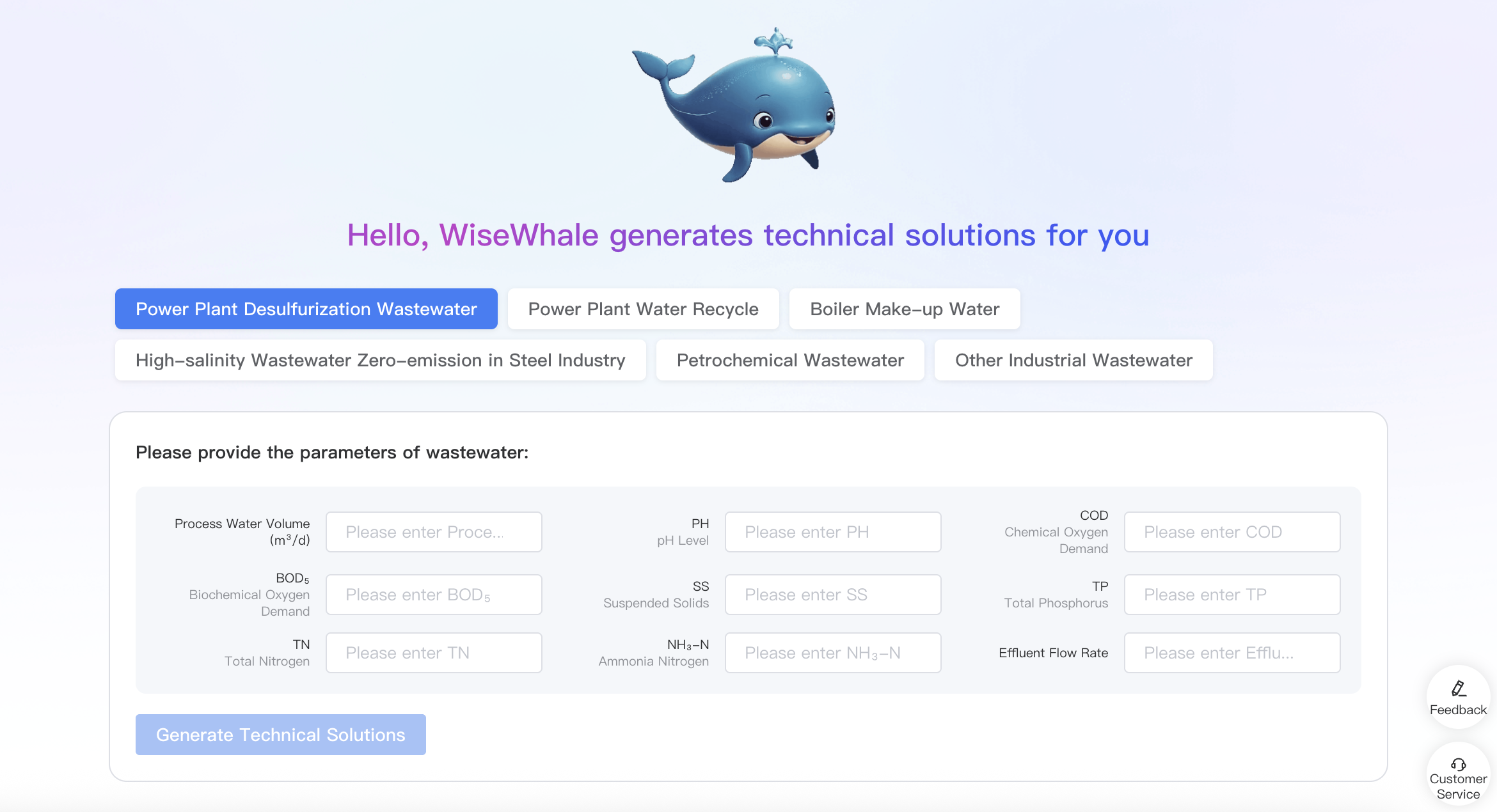
Task: Focus the Effluent Flow Rate input
Action: click(1232, 653)
